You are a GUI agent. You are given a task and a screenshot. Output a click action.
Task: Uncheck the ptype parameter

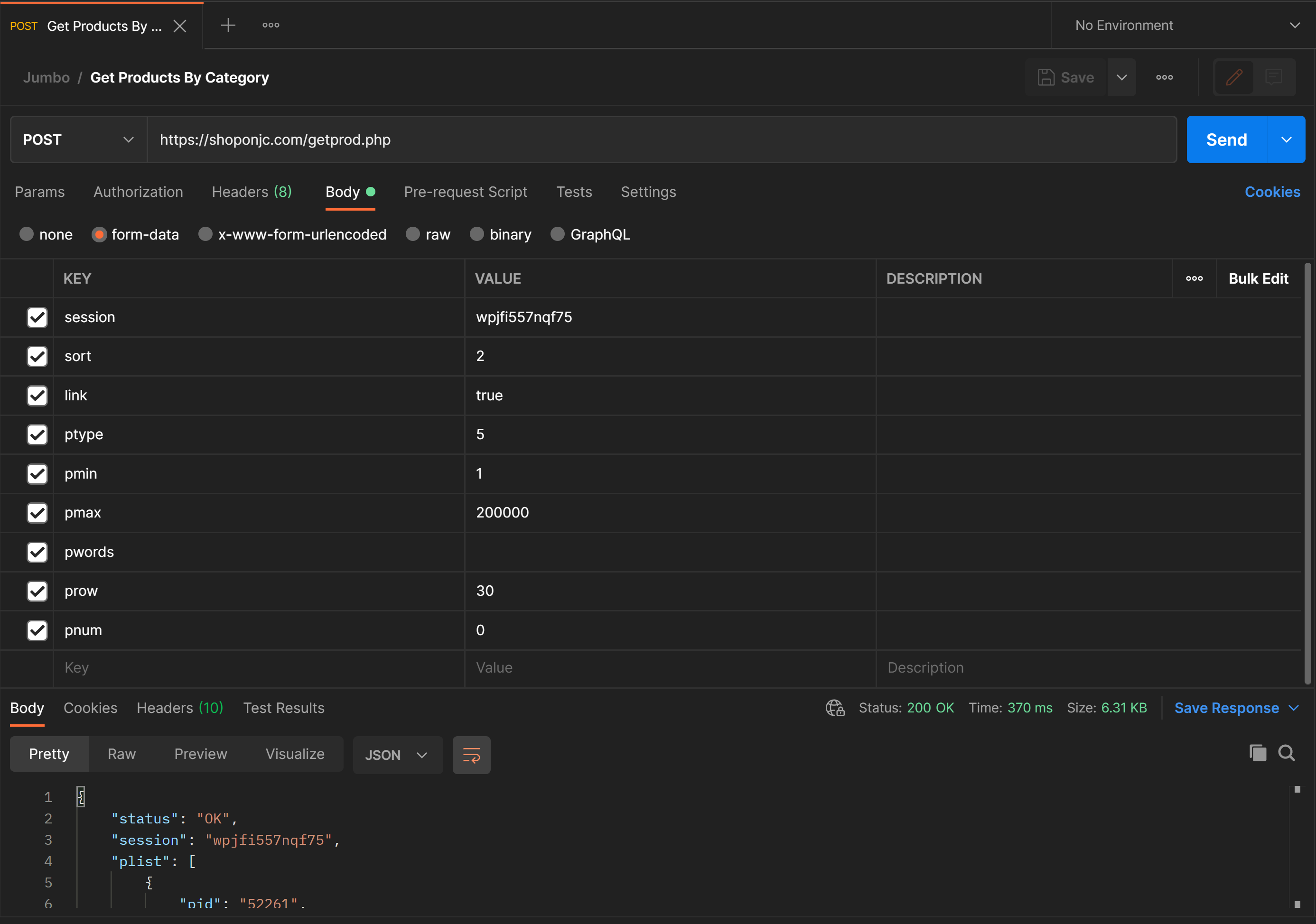37,435
